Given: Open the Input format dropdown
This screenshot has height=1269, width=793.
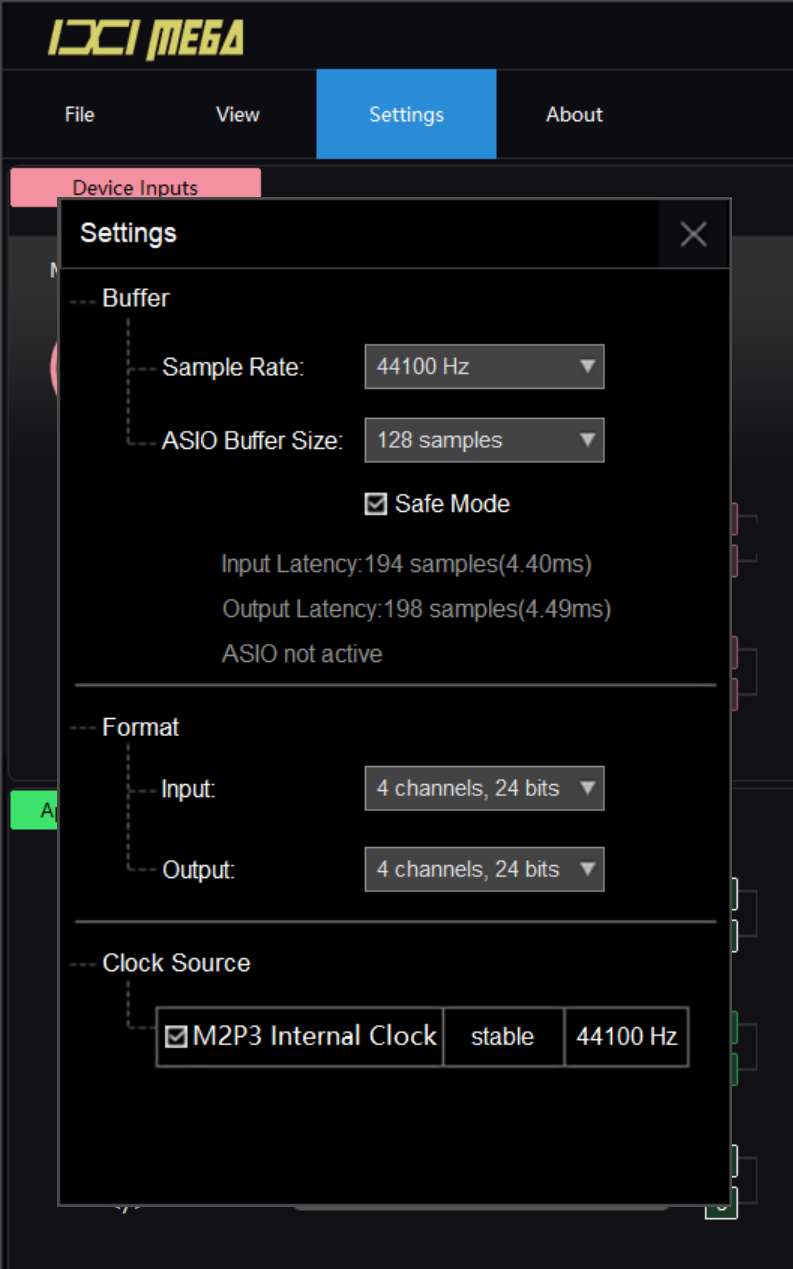Looking at the screenshot, I should [484, 789].
